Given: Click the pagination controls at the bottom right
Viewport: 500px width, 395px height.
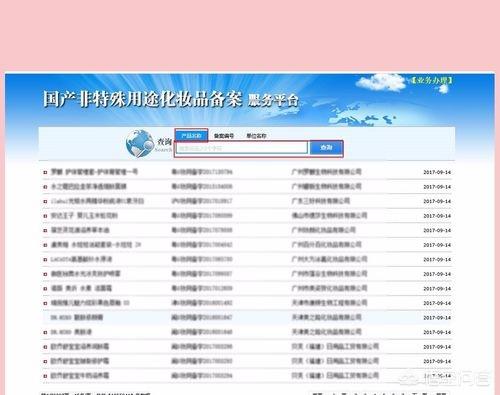Looking at the screenshot, I should click(380, 393).
